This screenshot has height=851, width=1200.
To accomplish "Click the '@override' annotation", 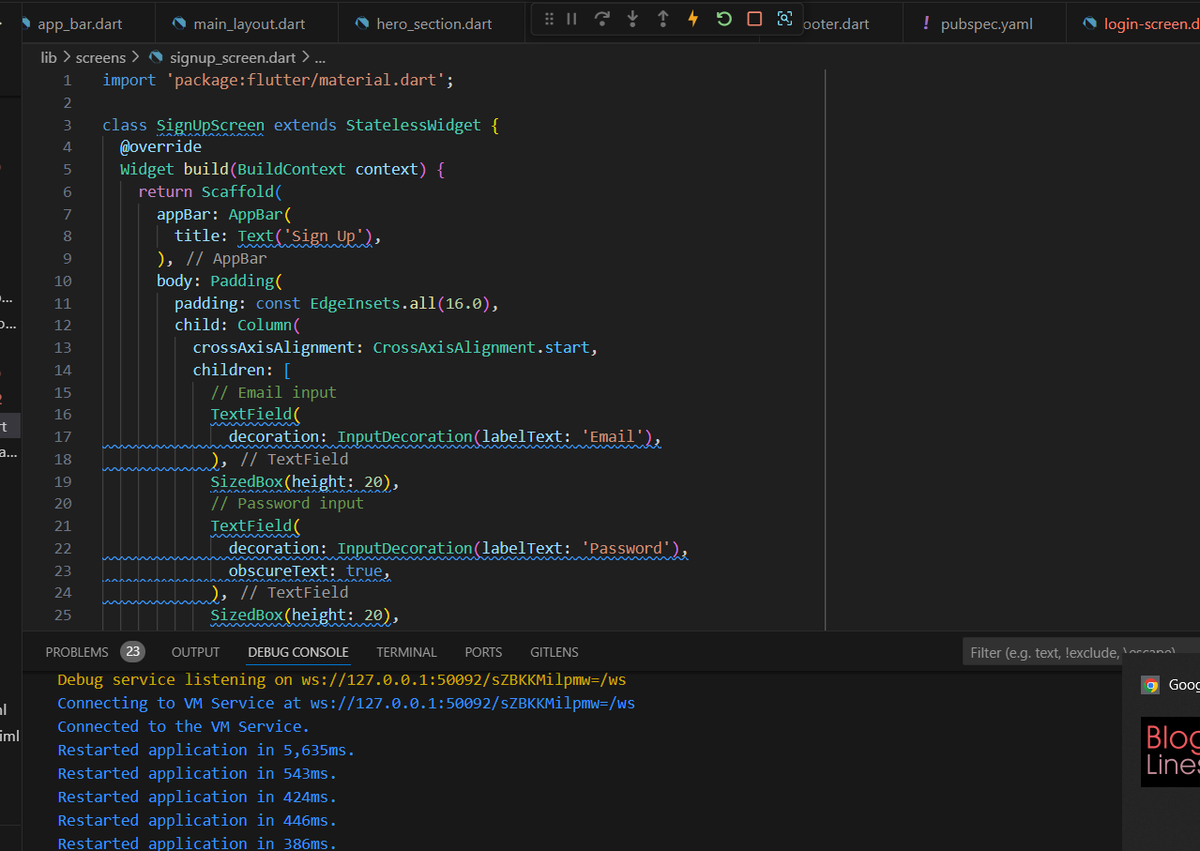I will (161, 147).
